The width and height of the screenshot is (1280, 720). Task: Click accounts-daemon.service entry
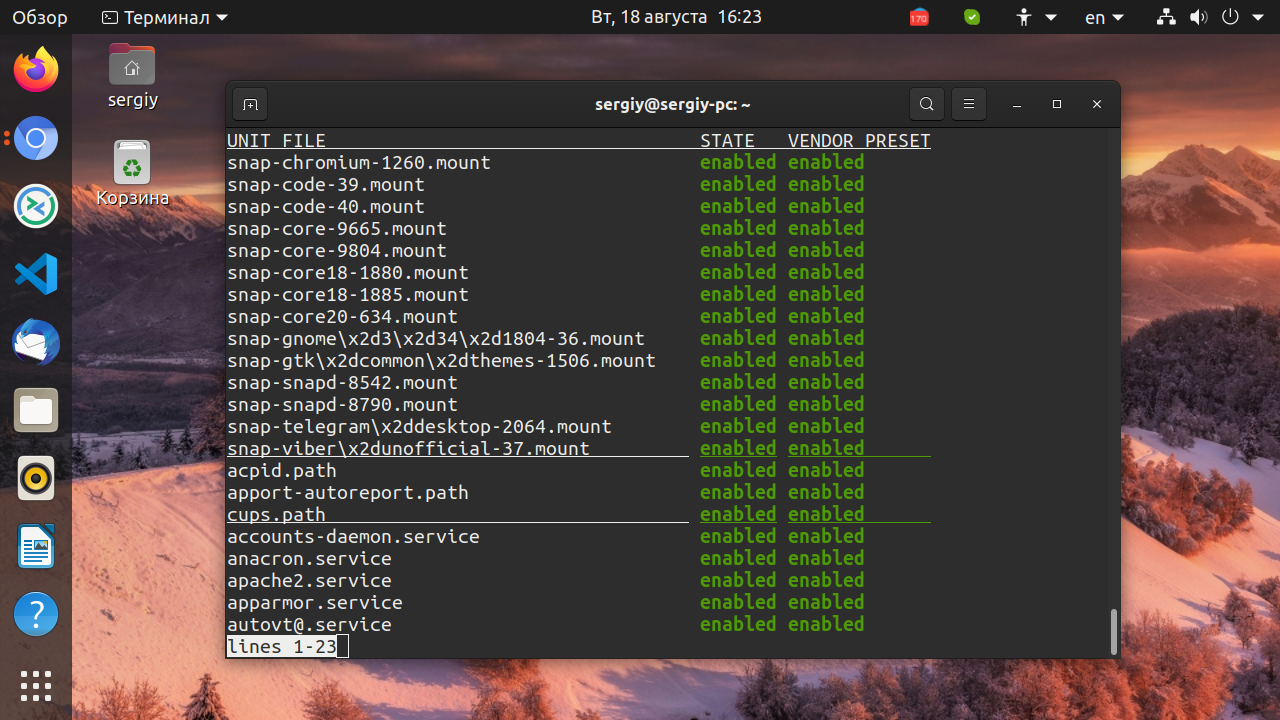tap(353, 536)
